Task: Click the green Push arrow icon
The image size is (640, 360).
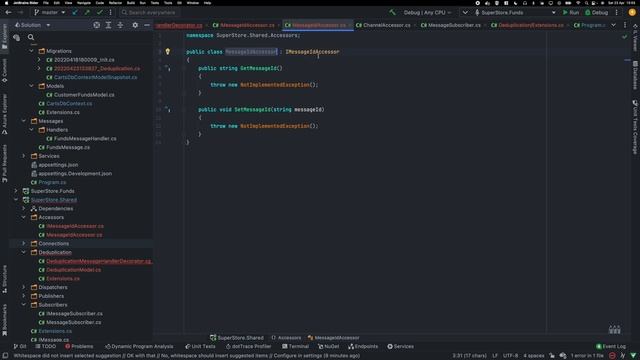Action: (x=87, y=12)
